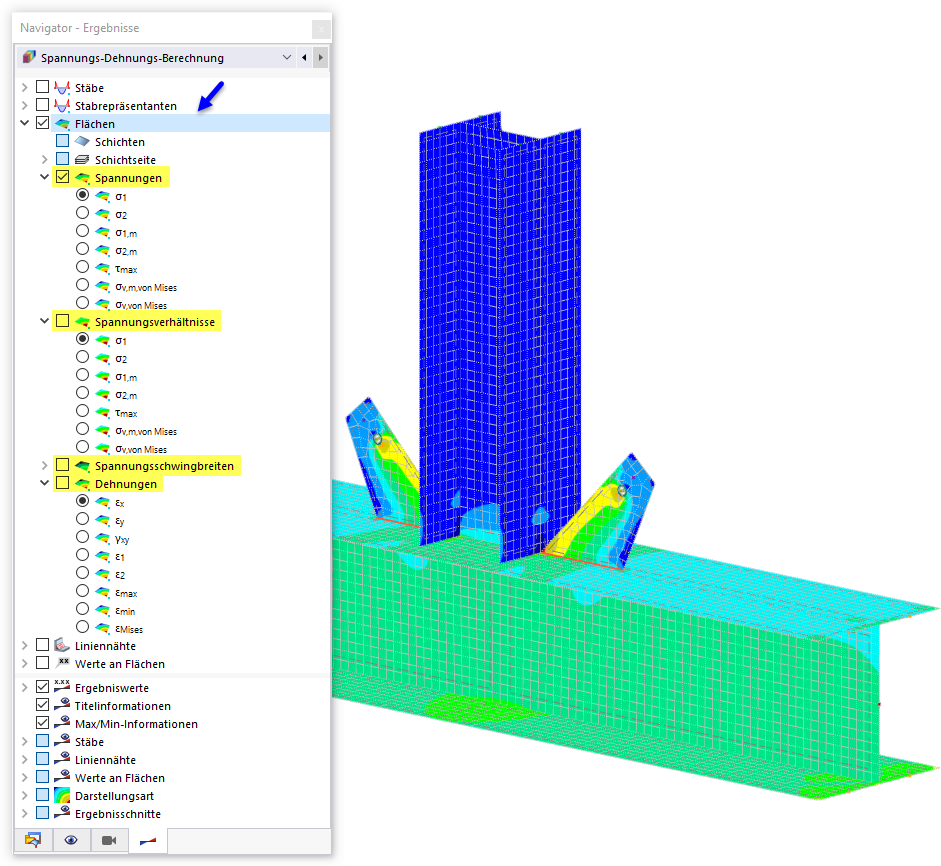Uncheck Max/Min-Informationen checkbox
Image resolution: width=941 pixels, height=866 pixels.
coord(43,723)
